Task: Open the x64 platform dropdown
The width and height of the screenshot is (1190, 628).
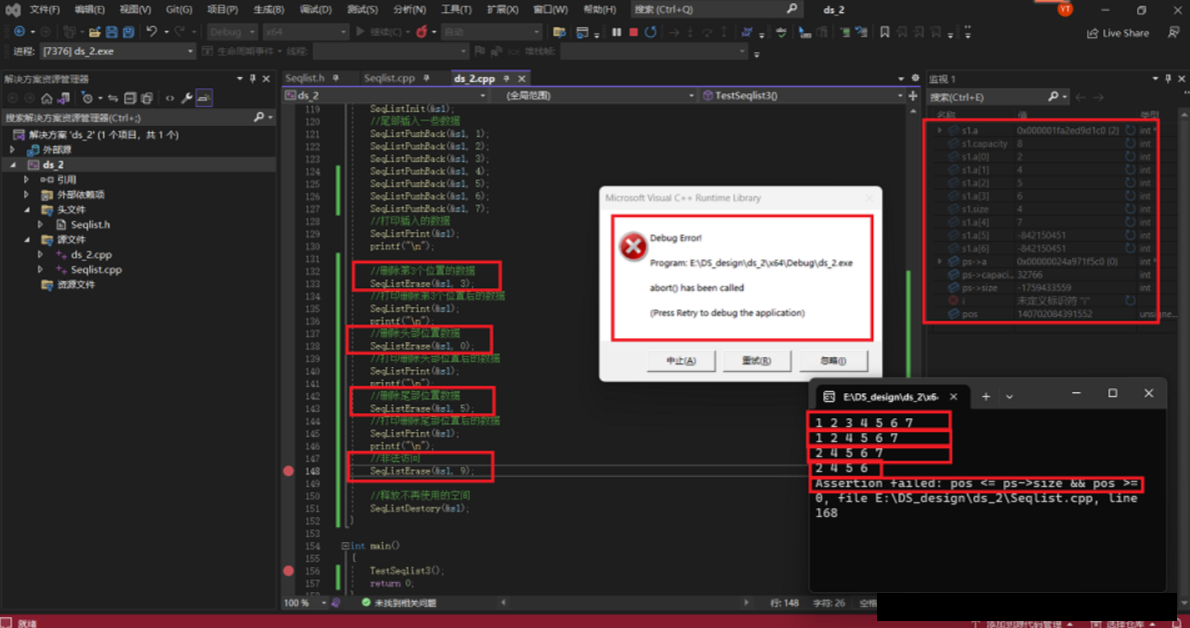Action: coord(305,32)
